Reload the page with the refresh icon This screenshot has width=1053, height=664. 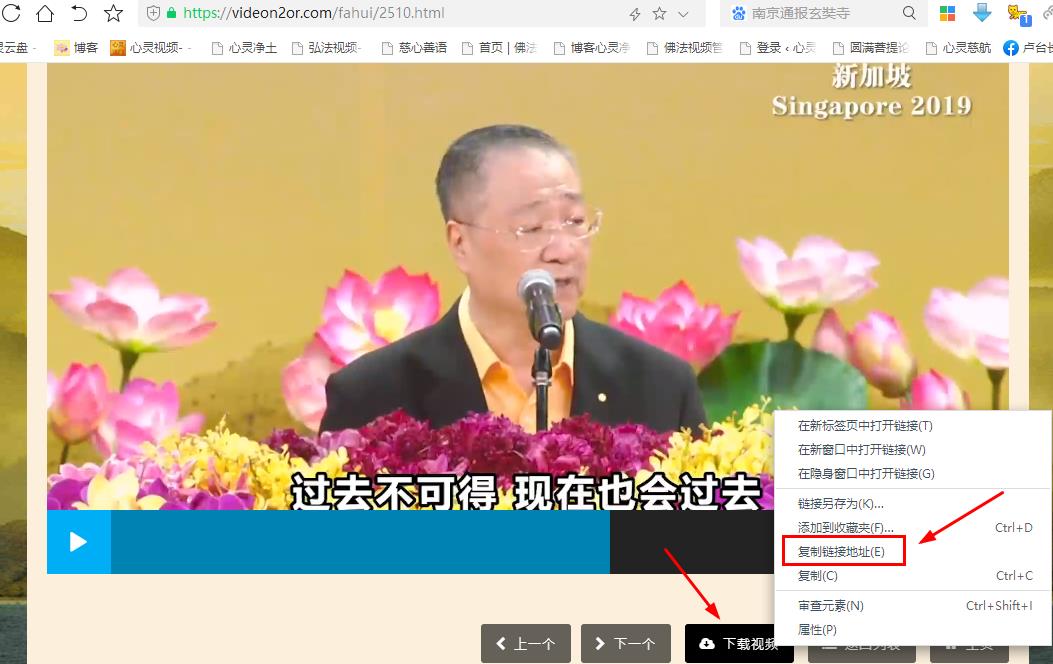11,13
